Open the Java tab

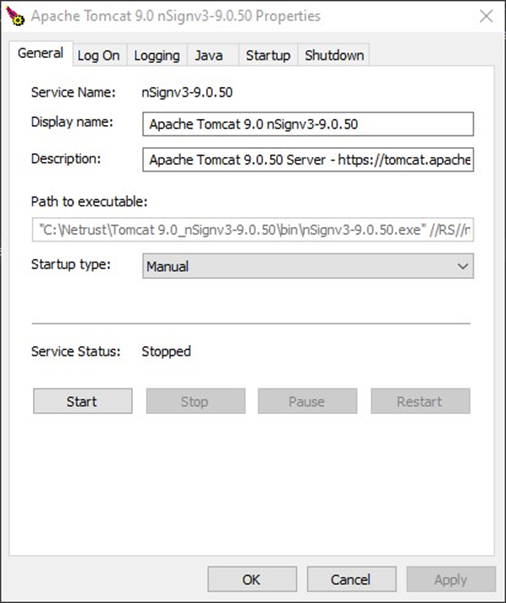pyautogui.click(x=209, y=56)
